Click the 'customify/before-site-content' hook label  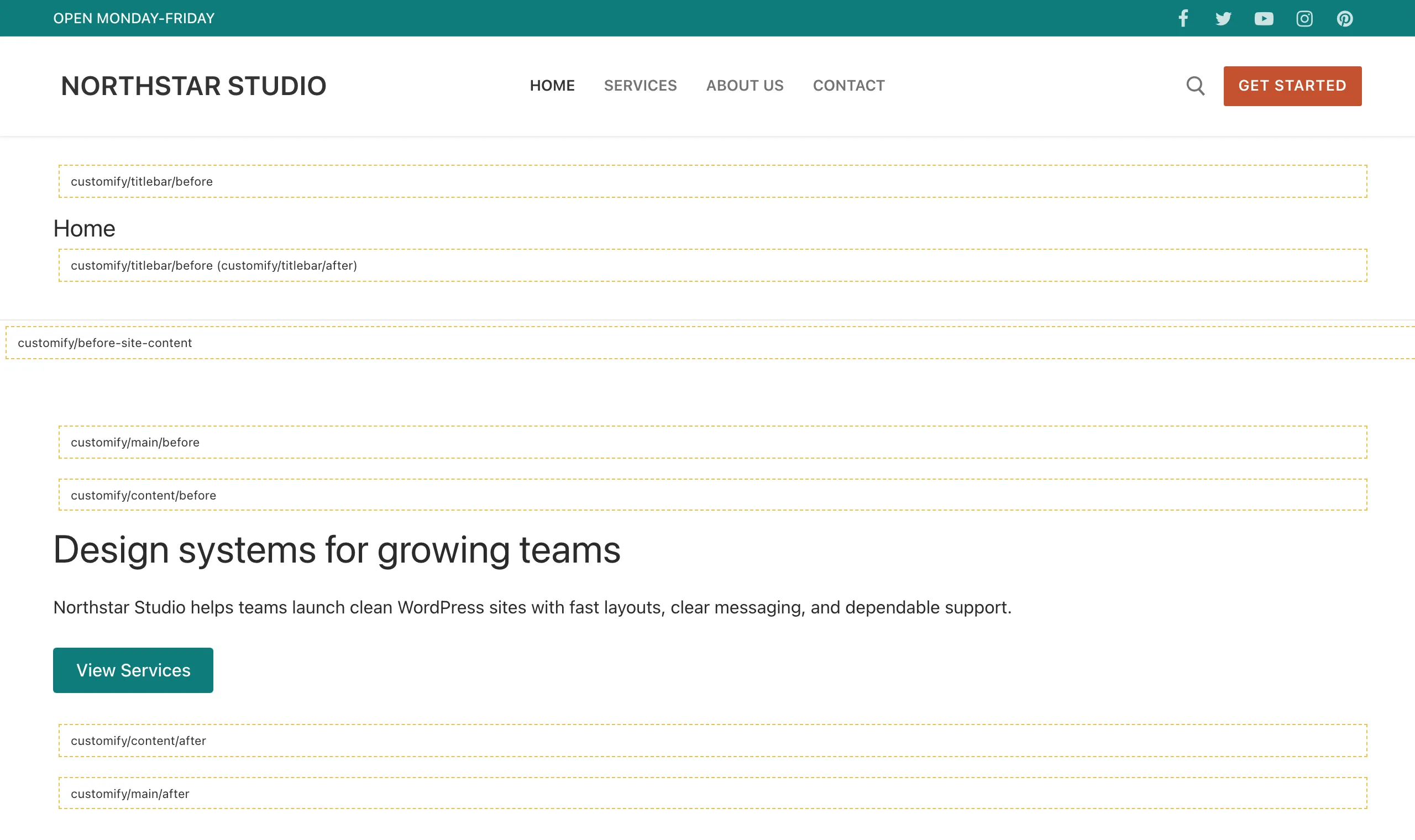104,343
